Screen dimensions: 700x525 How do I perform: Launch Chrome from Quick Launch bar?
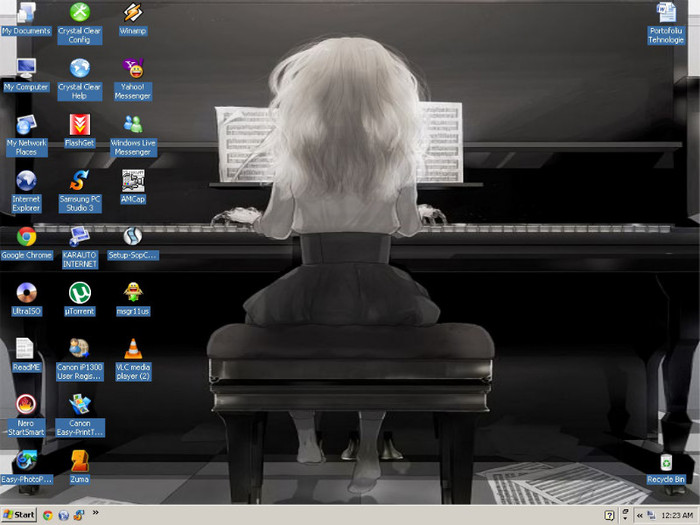click(x=48, y=515)
